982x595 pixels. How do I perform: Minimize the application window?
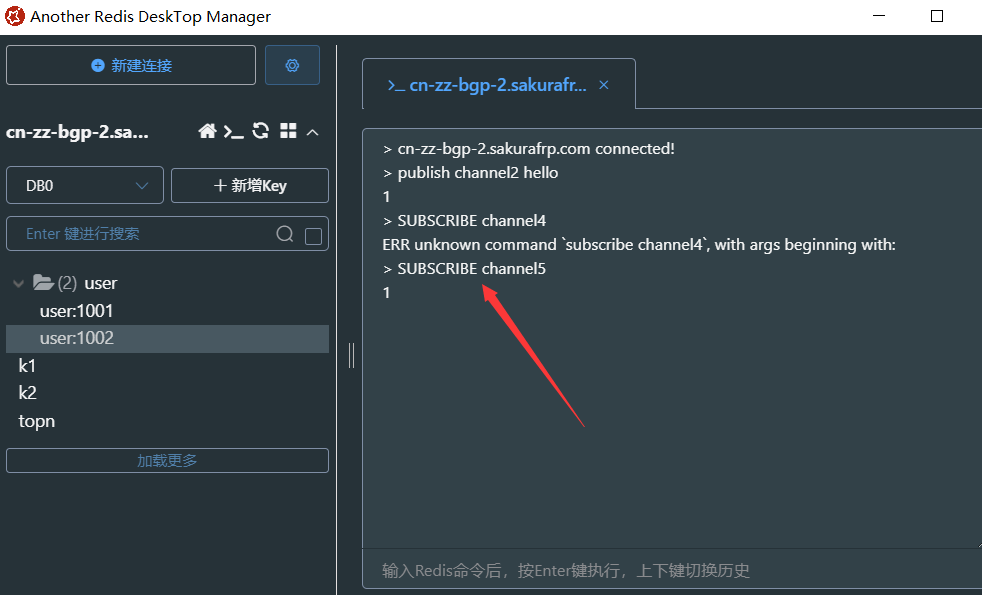[x=879, y=16]
